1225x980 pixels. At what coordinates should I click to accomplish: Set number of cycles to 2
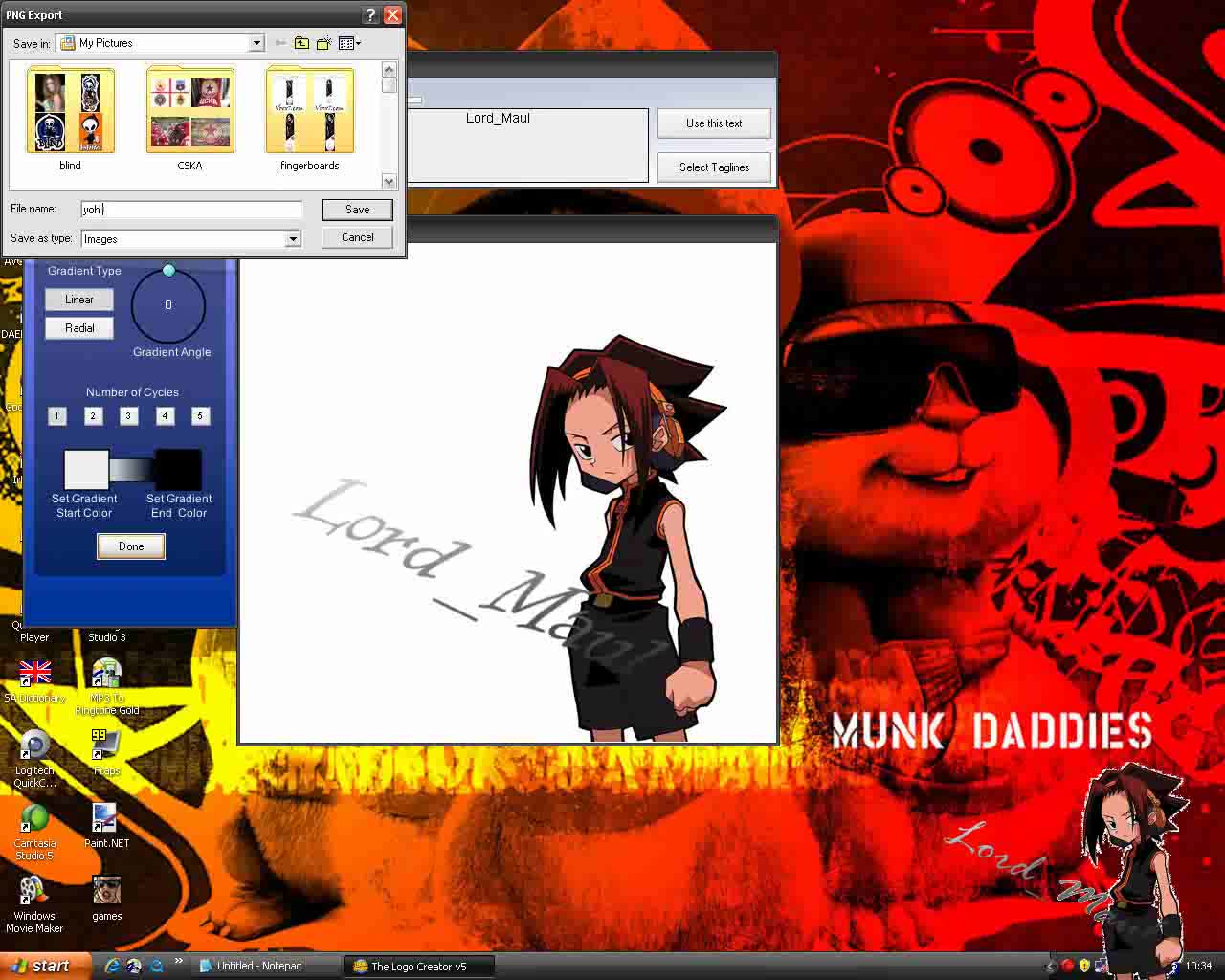pos(93,416)
